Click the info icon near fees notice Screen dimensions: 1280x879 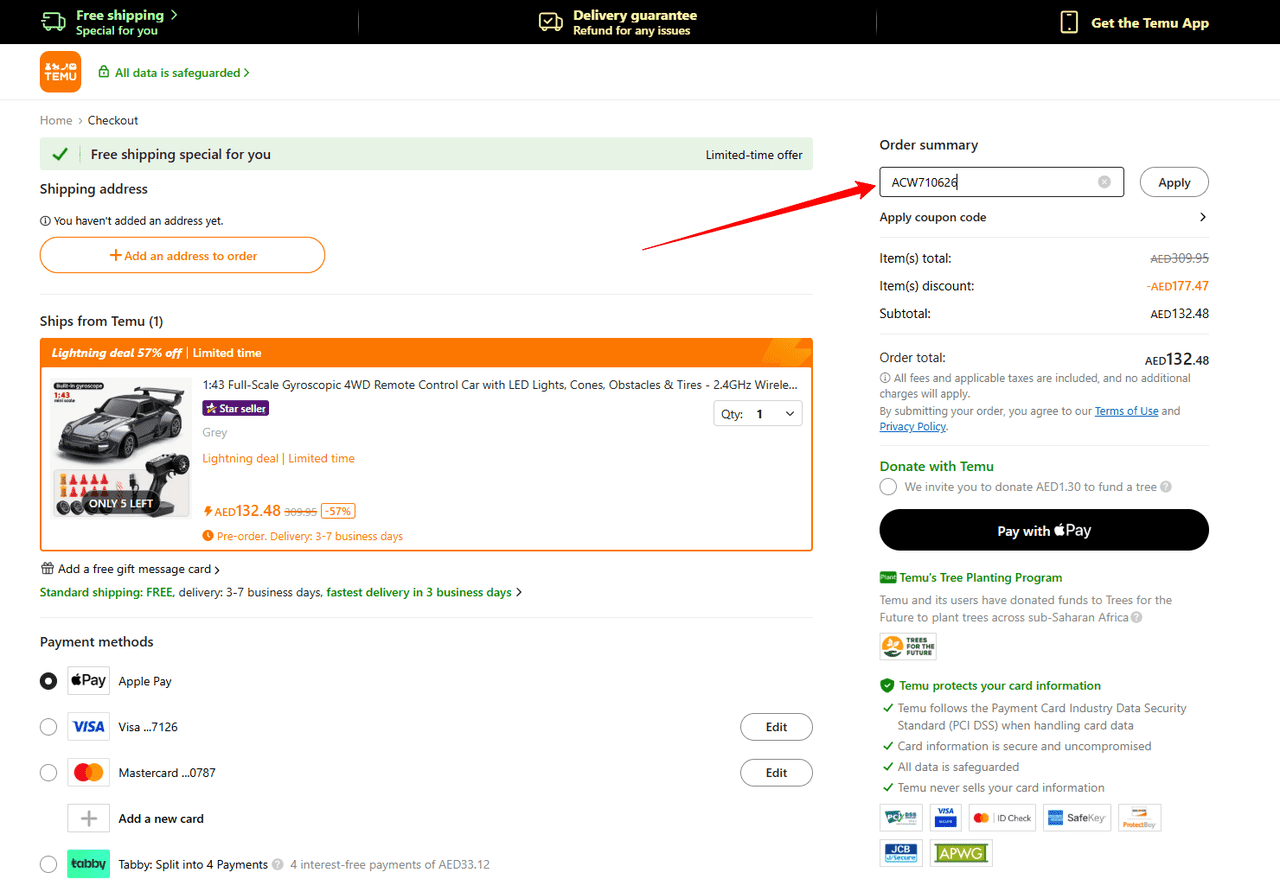[x=885, y=378]
